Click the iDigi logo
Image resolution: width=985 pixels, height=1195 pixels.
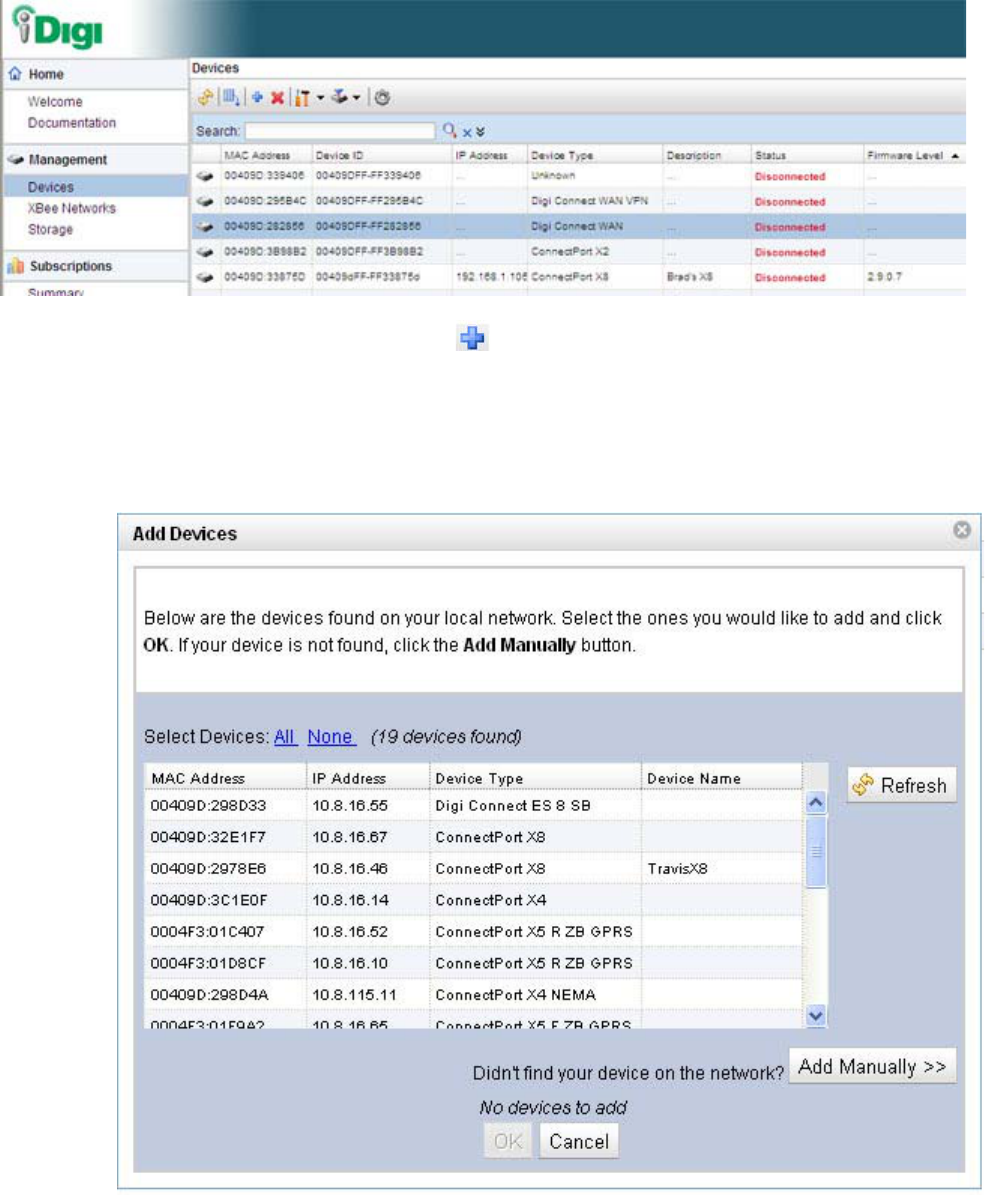[x=58, y=28]
